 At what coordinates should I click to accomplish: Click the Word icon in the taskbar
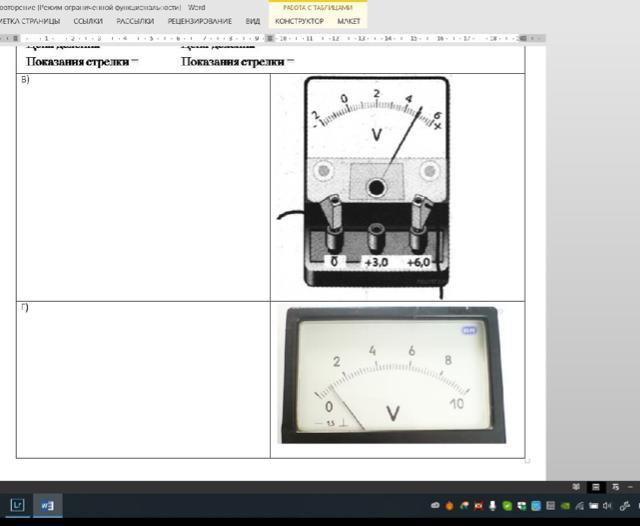(48, 505)
